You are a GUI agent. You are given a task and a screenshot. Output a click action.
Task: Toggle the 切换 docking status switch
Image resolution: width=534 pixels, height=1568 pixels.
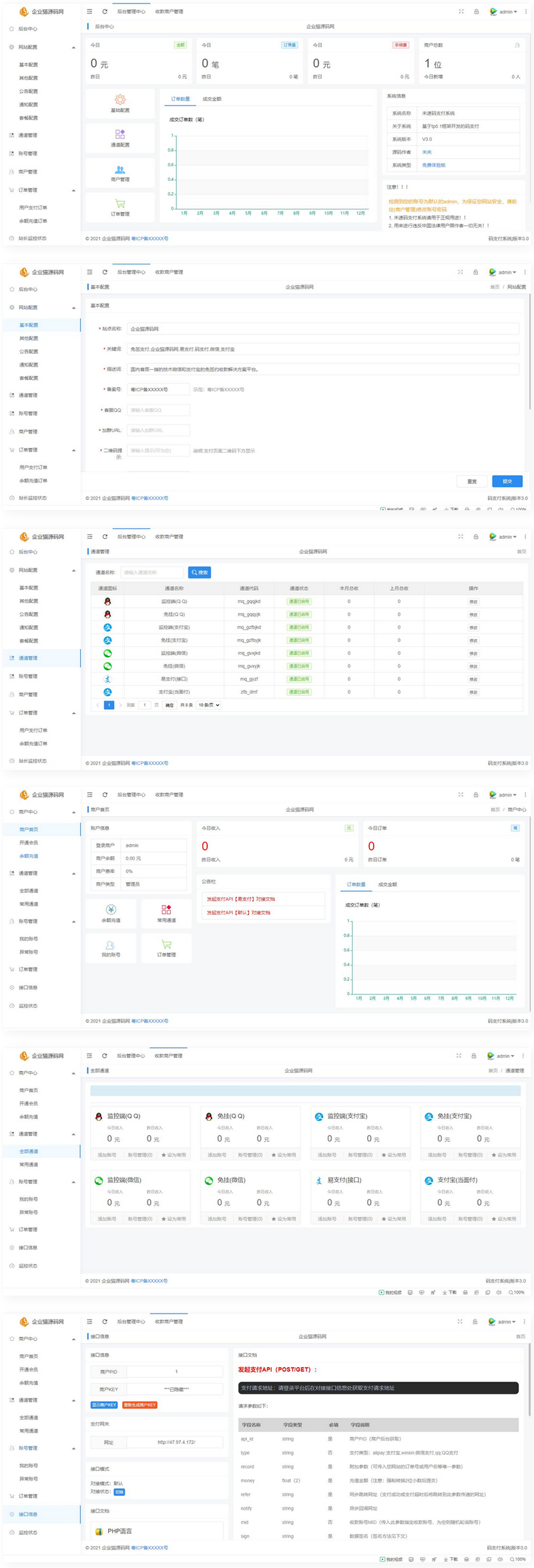click(119, 1492)
